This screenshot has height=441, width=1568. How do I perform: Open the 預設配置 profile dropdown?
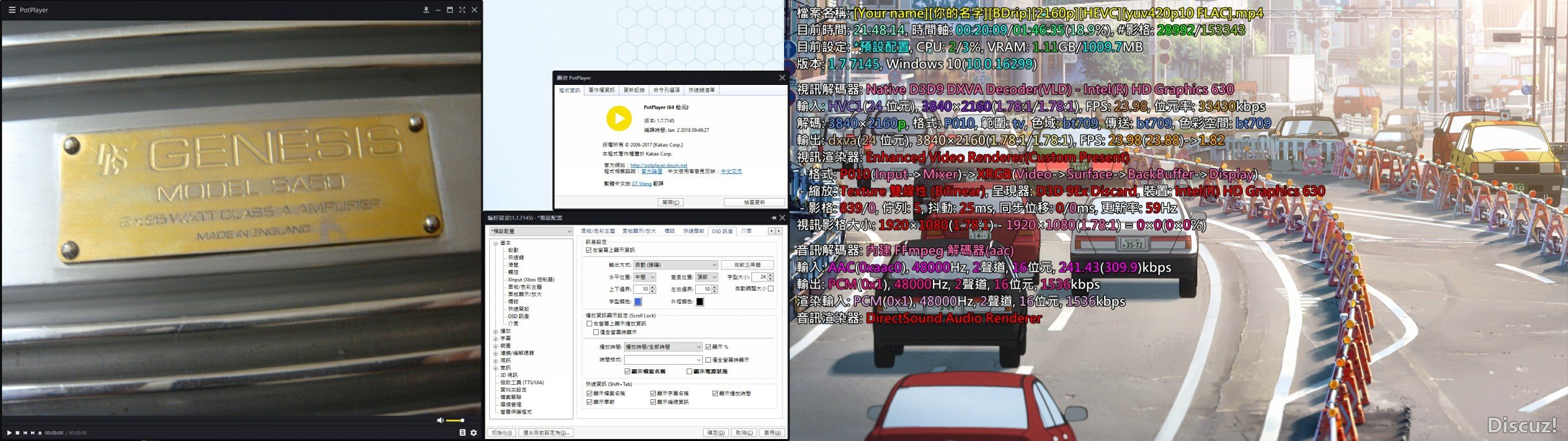click(x=531, y=231)
